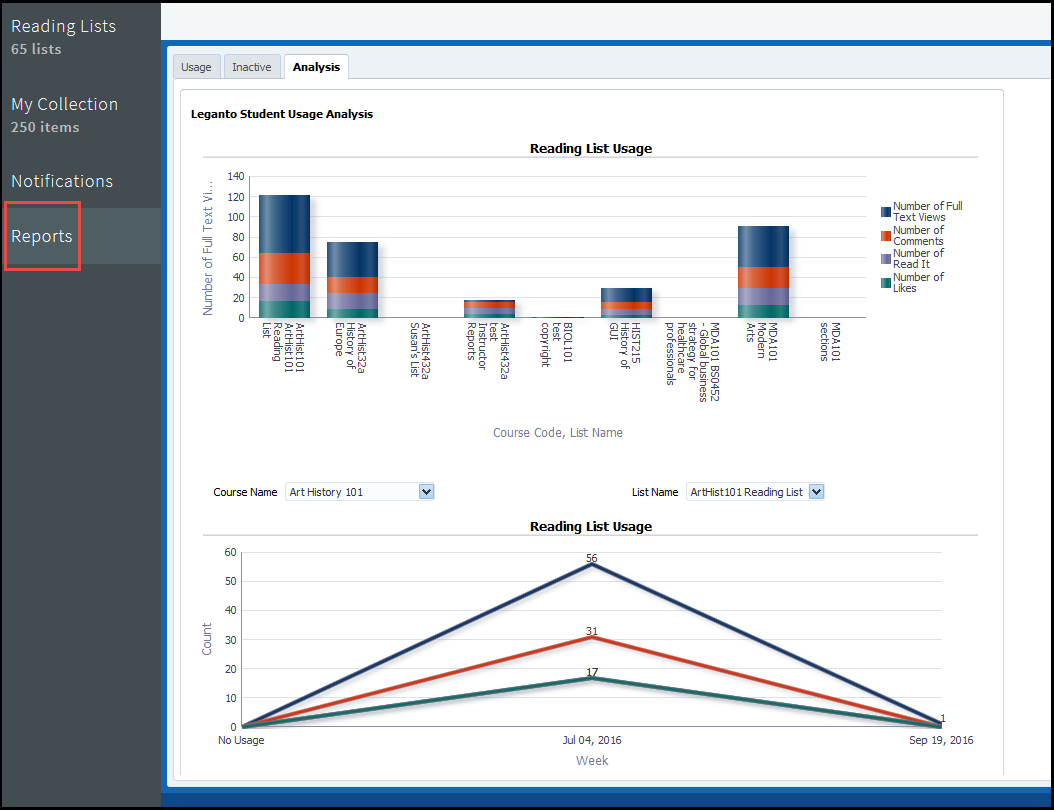
Task: Click the Number of Read It legend swatch
Action: (x=886, y=259)
